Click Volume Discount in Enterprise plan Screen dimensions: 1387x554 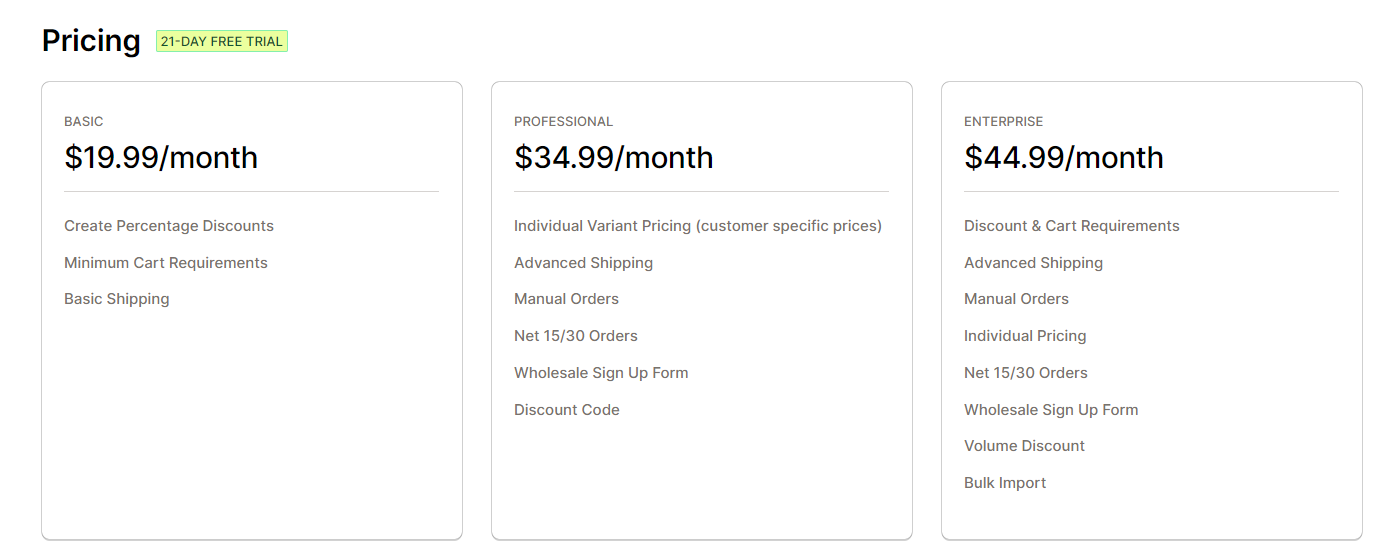pos(1025,446)
